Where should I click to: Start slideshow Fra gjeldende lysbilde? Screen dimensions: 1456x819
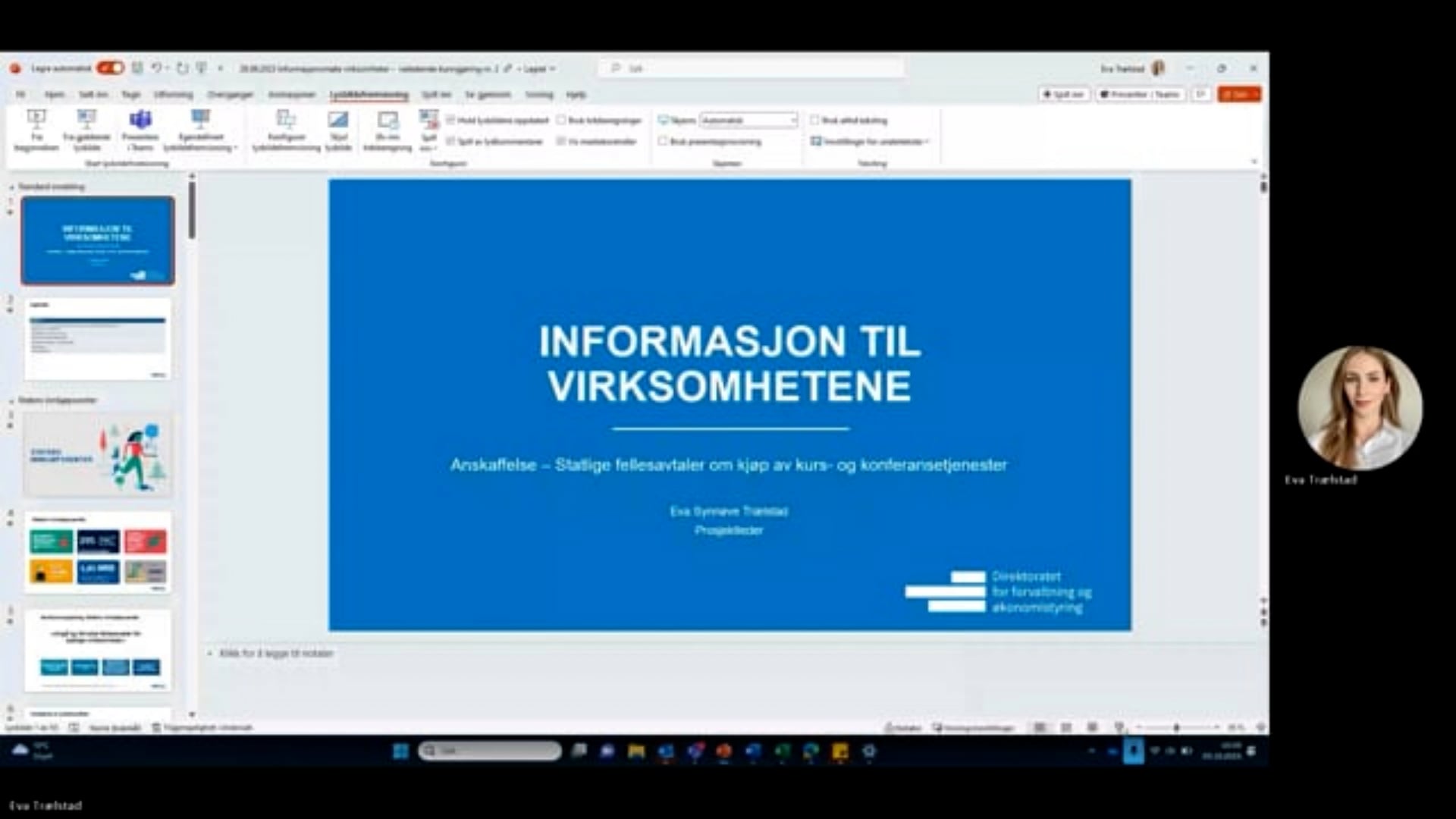[x=86, y=130]
